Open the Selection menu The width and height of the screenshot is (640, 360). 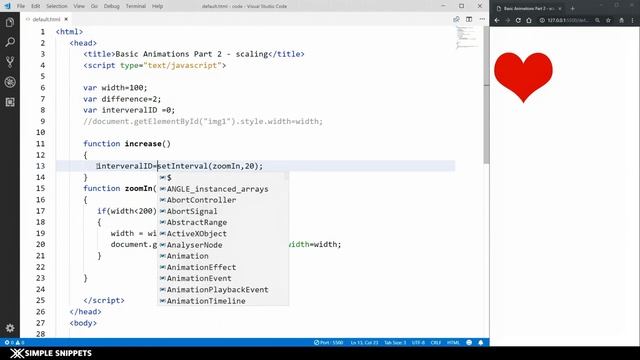coord(56,6)
